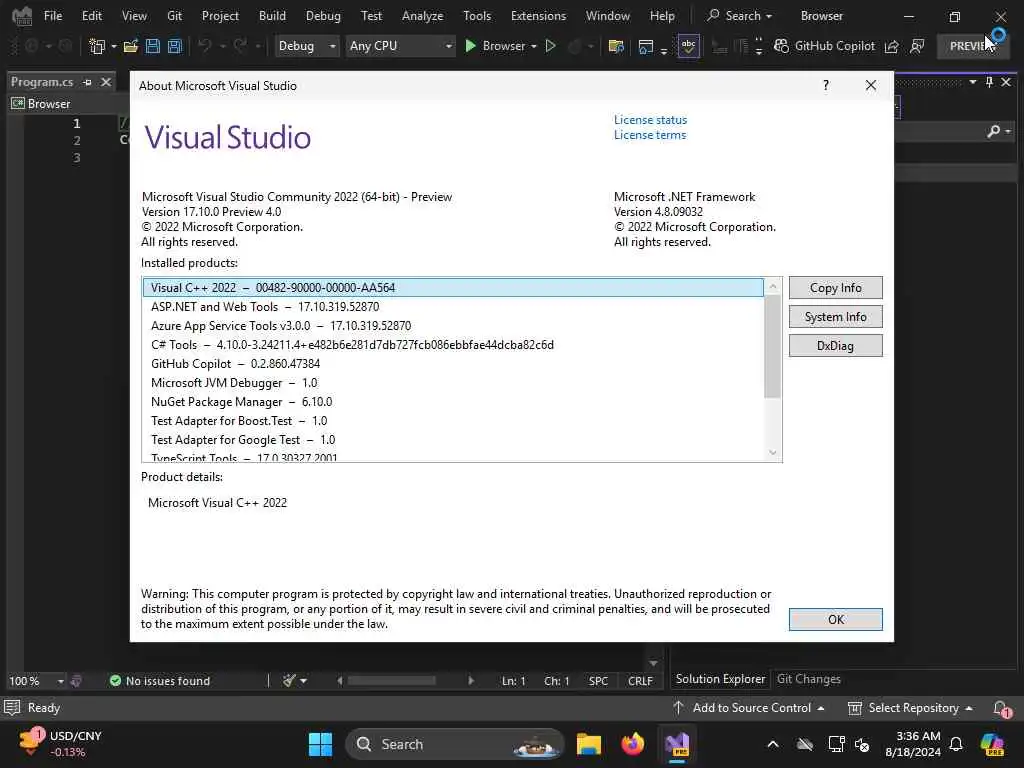Image resolution: width=1024 pixels, height=768 pixels.
Task: Click the System Info button
Action: [835, 317]
